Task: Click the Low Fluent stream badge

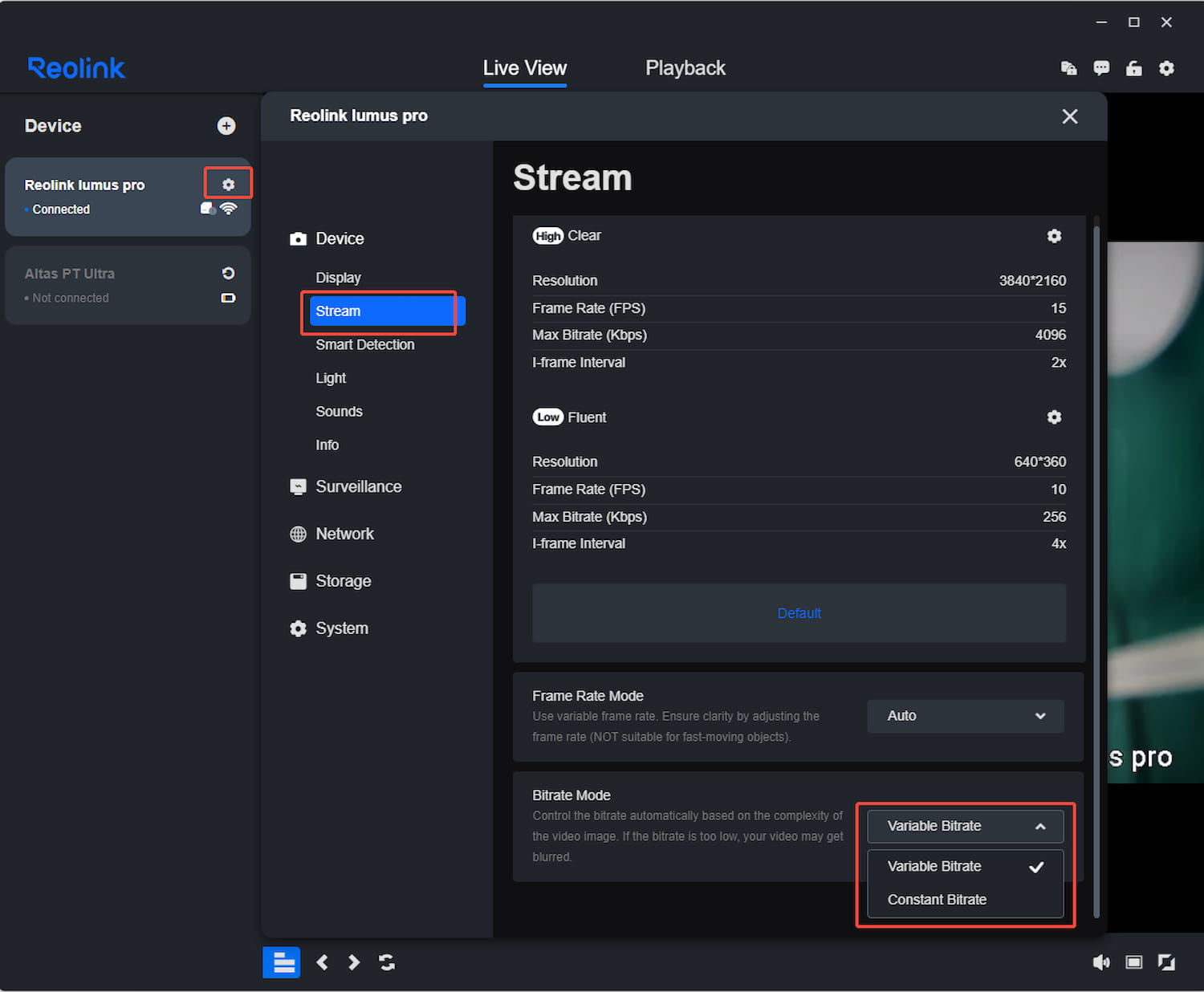Action: coord(548,417)
